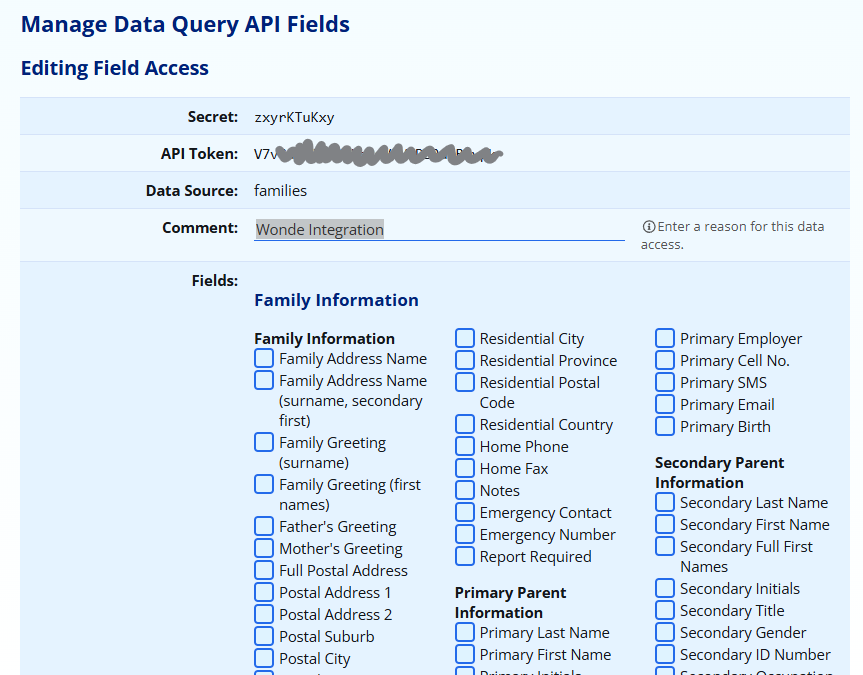The height and width of the screenshot is (675, 863).
Task: Check the Postal Suburb box
Action: 264,636
